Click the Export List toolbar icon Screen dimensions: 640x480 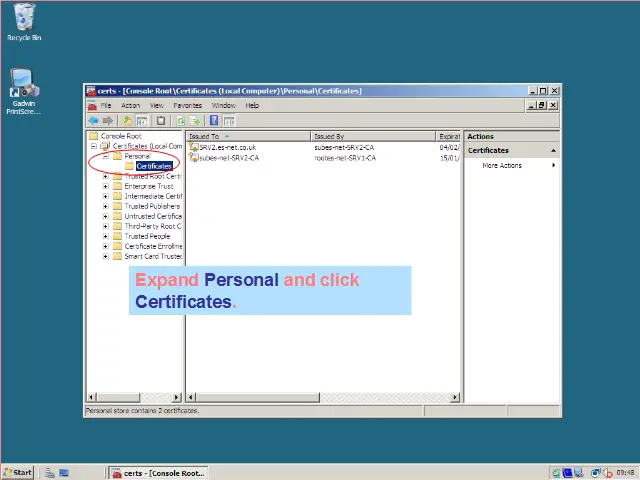[195, 120]
